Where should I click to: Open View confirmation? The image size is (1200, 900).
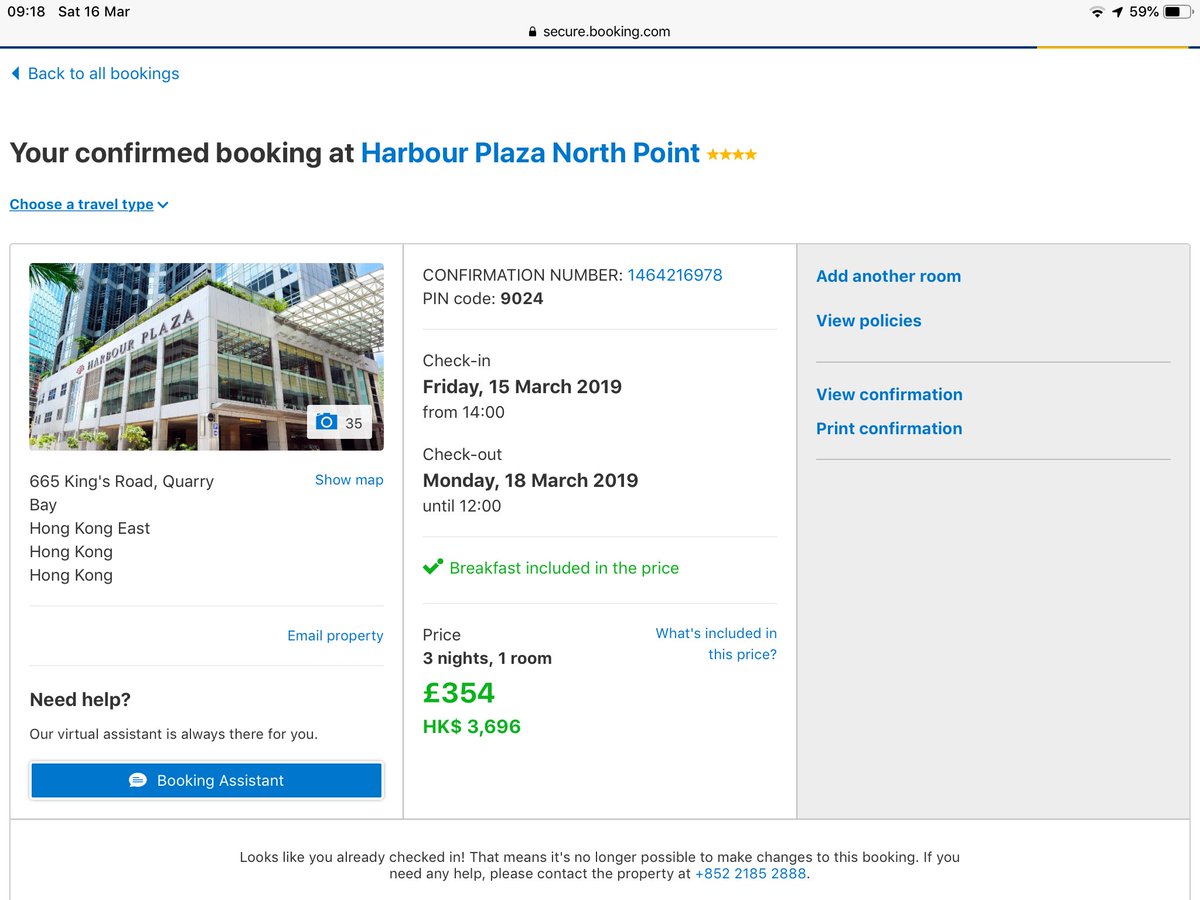(x=889, y=394)
